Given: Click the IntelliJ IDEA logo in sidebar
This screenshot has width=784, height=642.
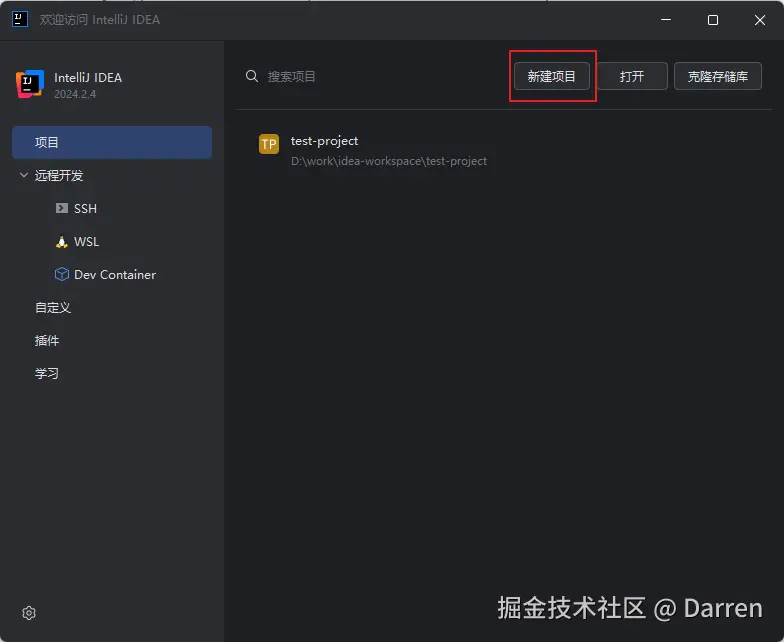Looking at the screenshot, I should coord(30,84).
